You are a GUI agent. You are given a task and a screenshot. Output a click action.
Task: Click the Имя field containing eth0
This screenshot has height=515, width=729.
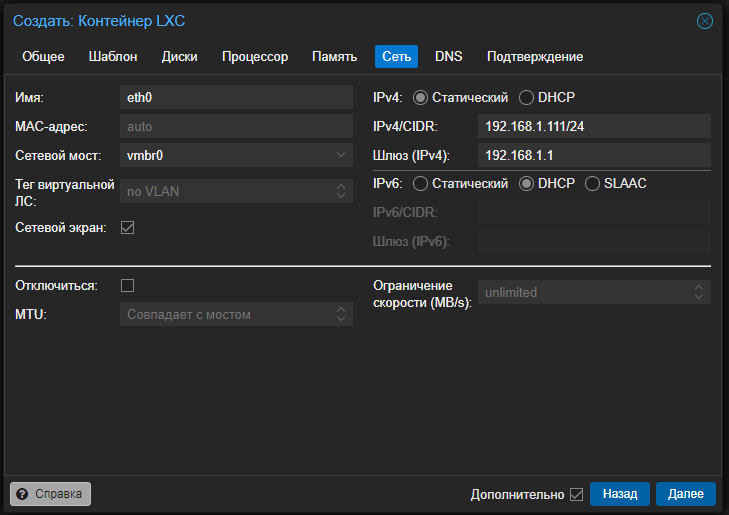pos(236,97)
